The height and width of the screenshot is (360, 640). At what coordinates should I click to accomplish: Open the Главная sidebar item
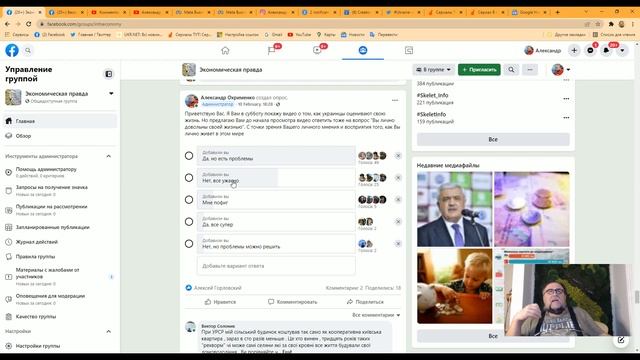[x=60, y=121]
